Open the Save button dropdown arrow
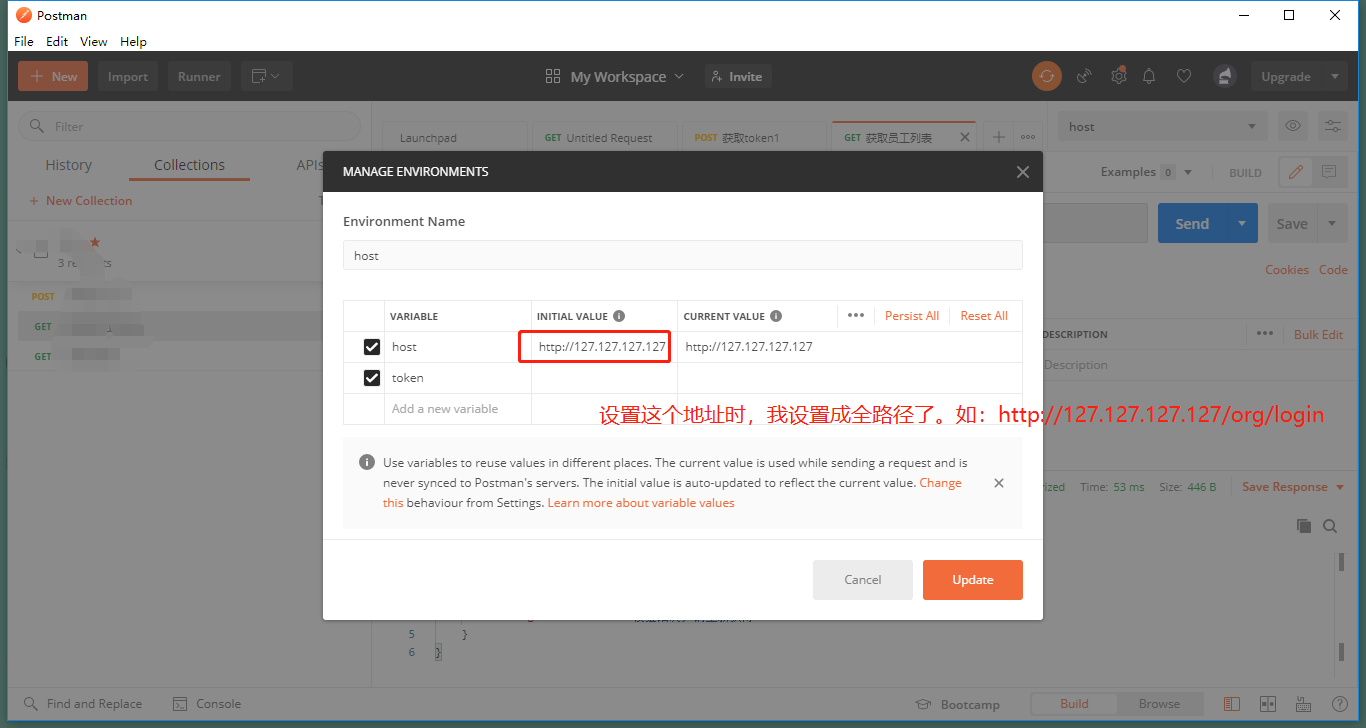 pos(1332,224)
